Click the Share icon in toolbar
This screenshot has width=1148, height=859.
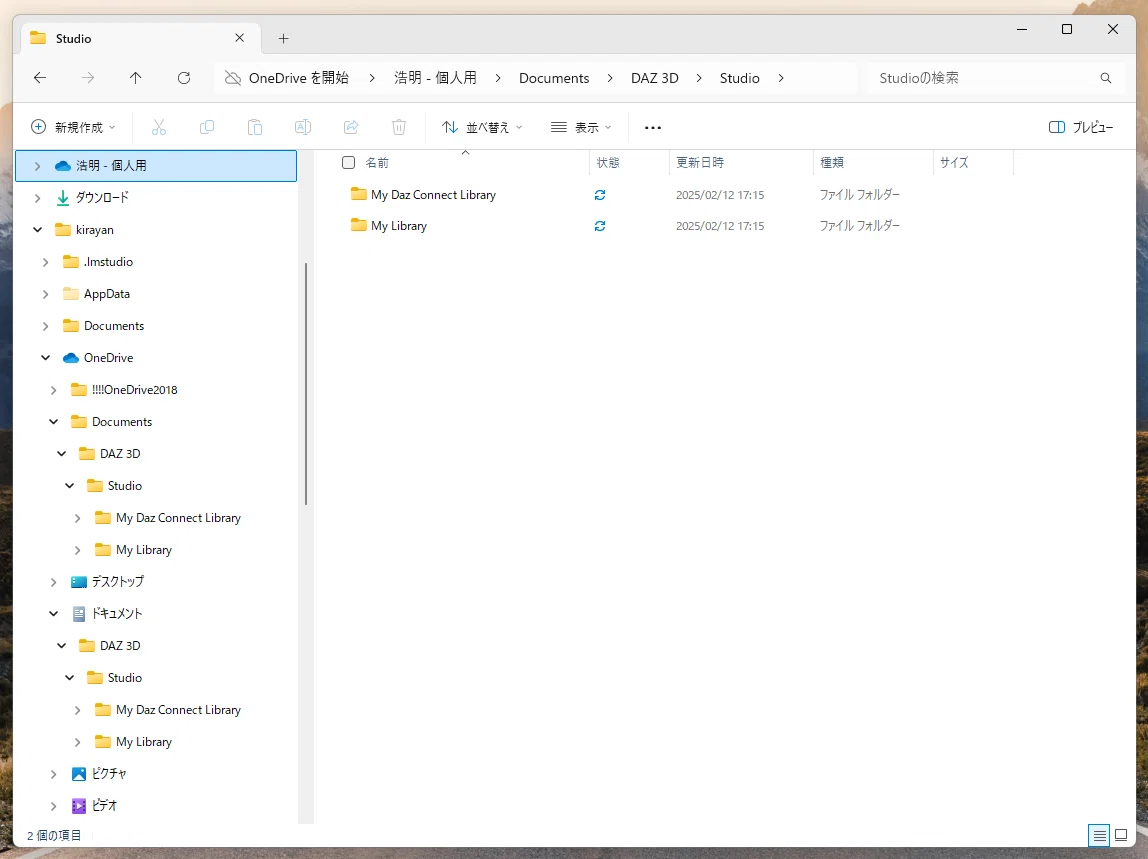351,127
